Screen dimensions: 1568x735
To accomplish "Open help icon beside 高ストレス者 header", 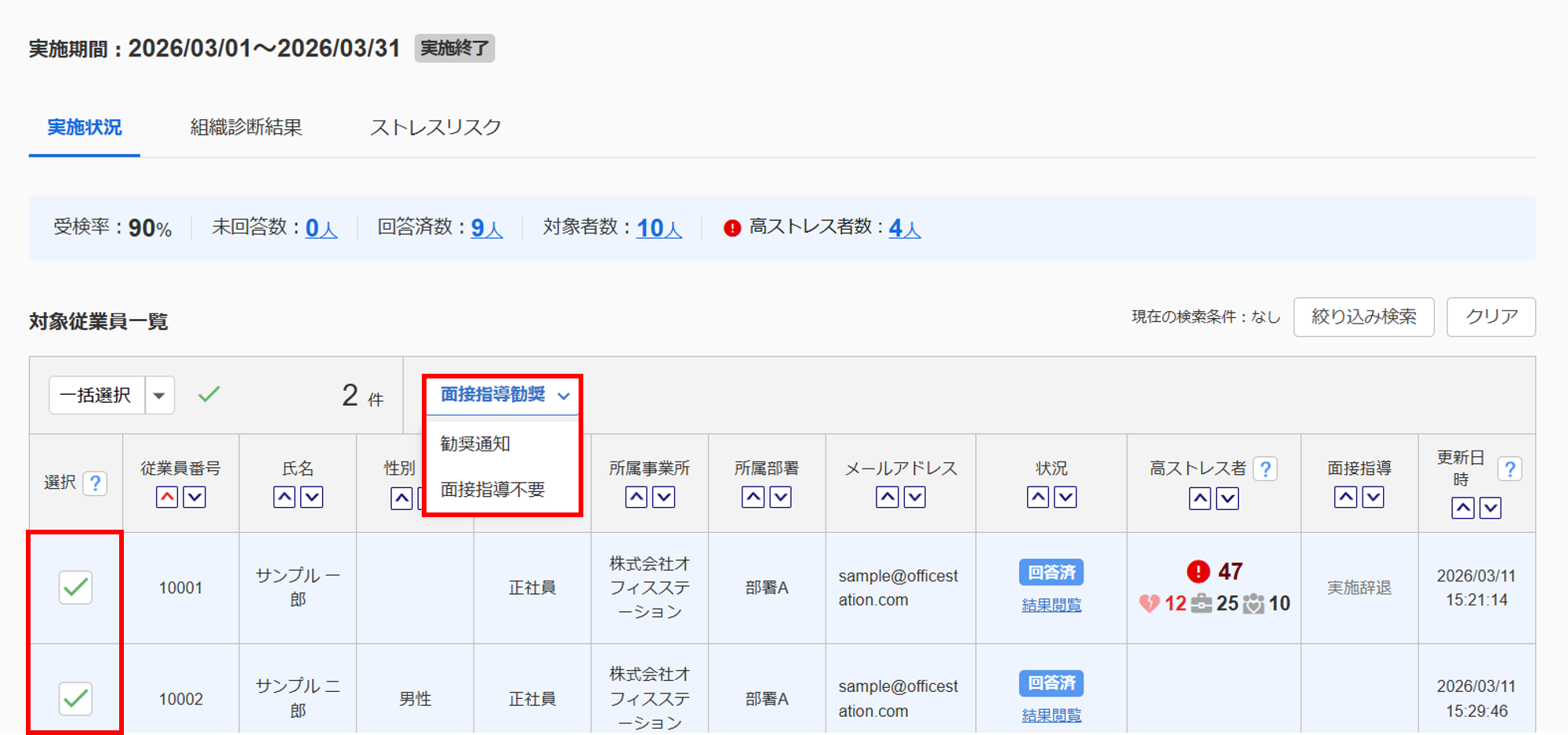I will click(x=1265, y=469).
